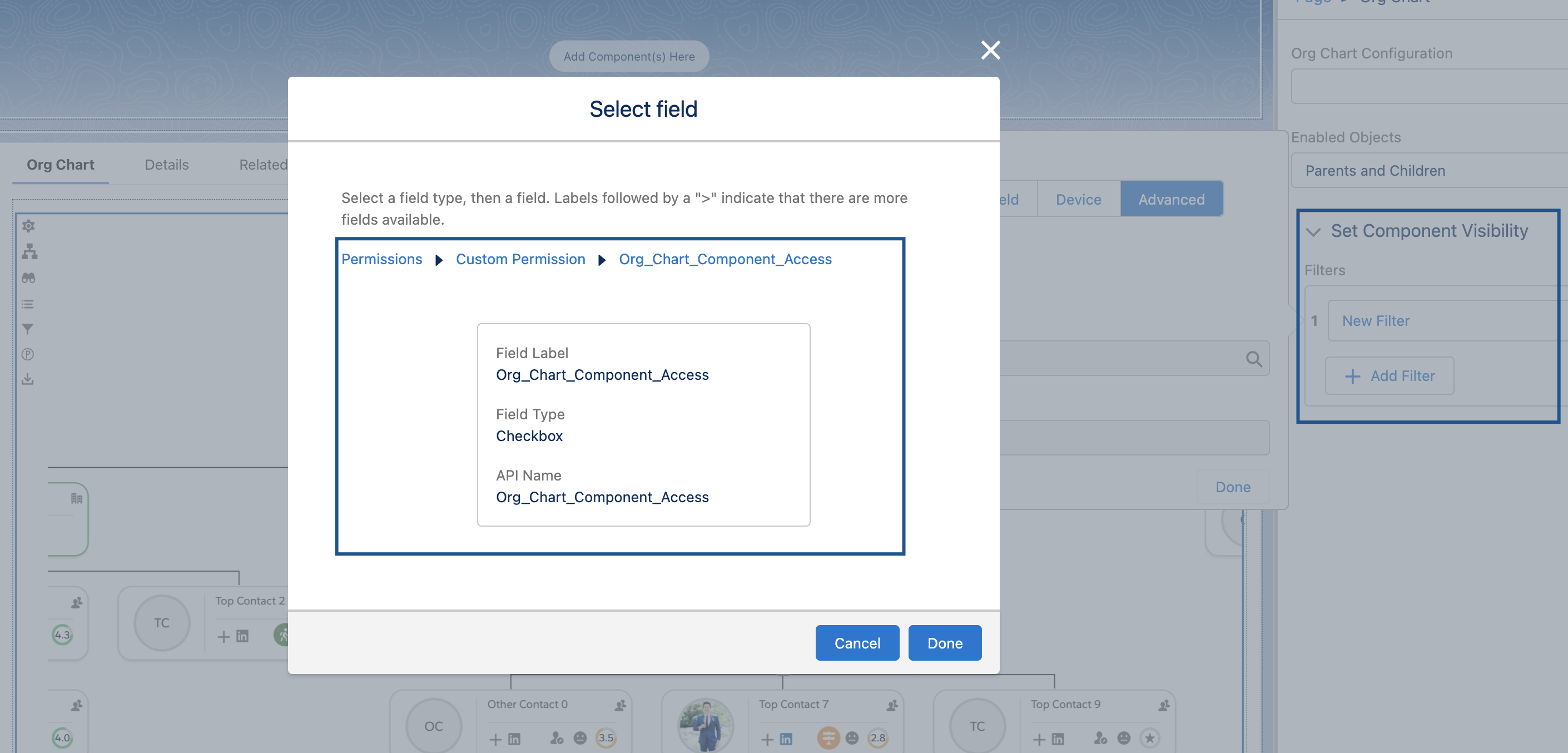Switch to the Details tab
Image resolution: width=1568 pixels, height=753 pixels.
click(x=166, y=165)
